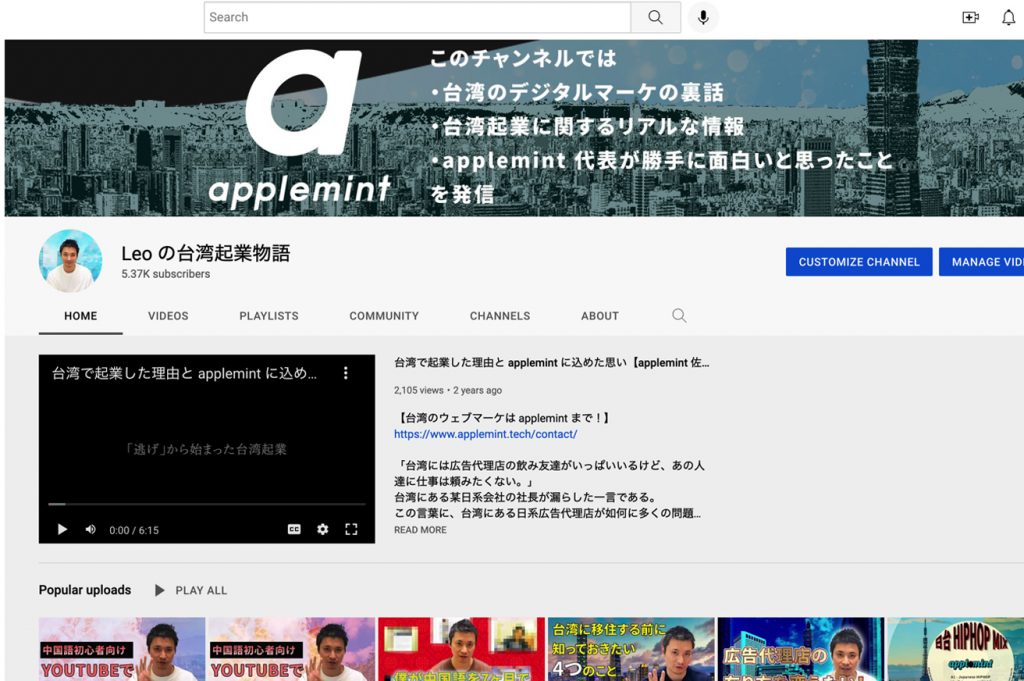Toggle closed captions on the player
This screenshot has height=681, width=1024.
tap(294, 530)
